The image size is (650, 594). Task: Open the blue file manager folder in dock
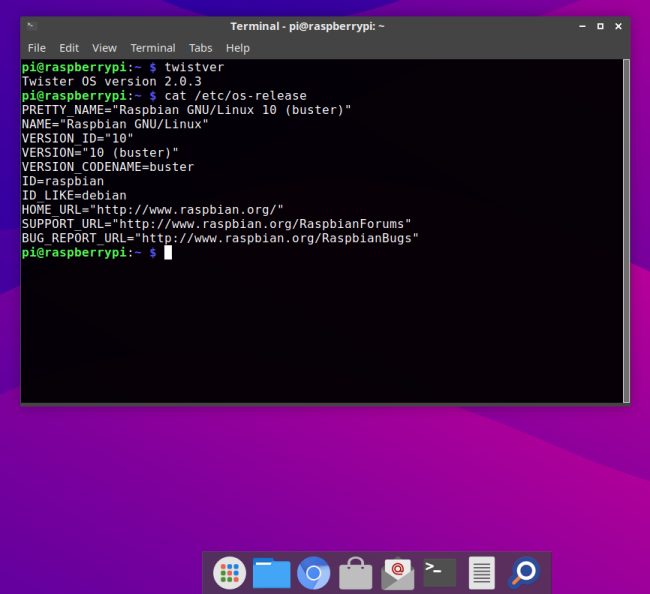(272, 573)
